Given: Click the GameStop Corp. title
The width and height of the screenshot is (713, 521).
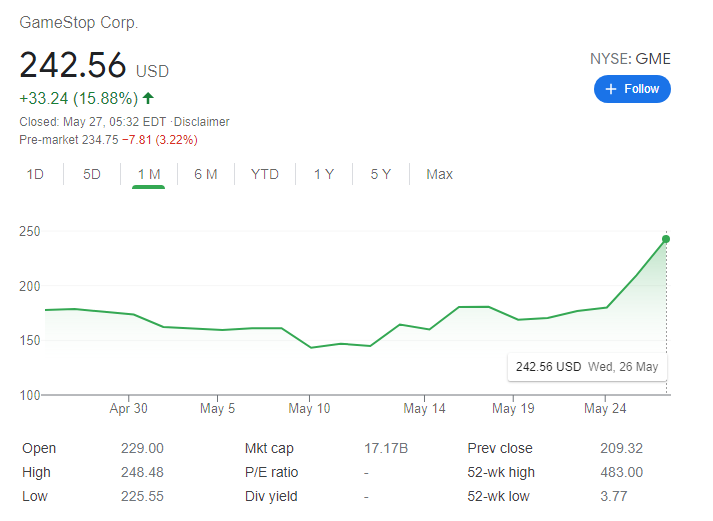Looking at the screenshot, I should [79, 22].
